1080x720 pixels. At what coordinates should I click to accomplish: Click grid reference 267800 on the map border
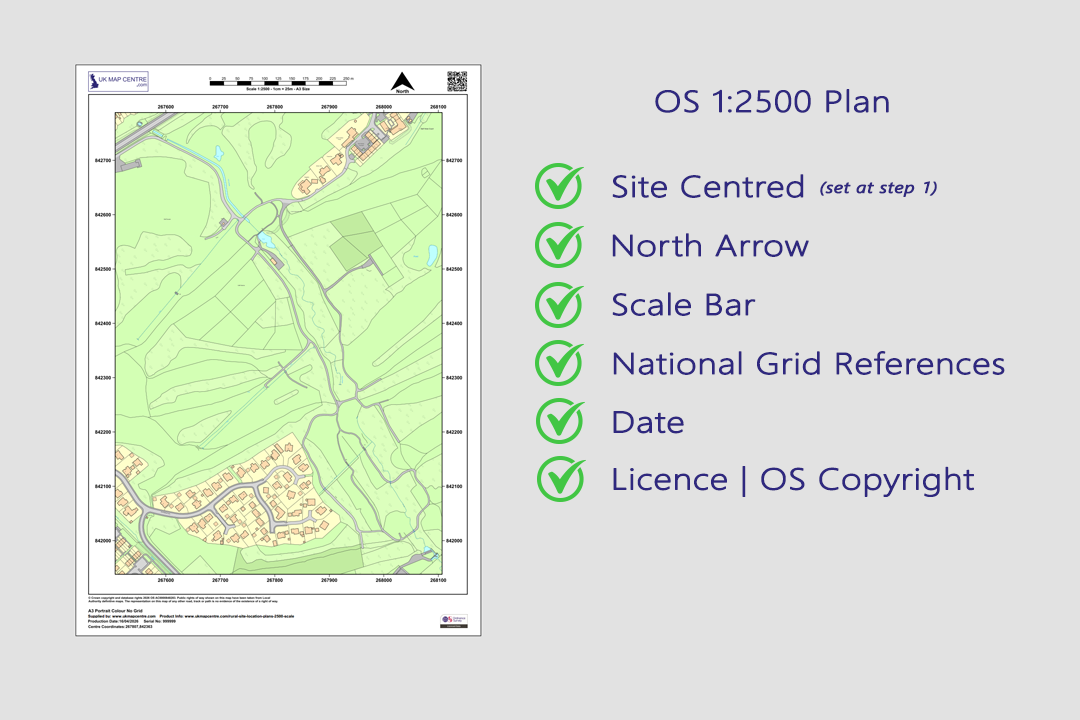(274, 106)
